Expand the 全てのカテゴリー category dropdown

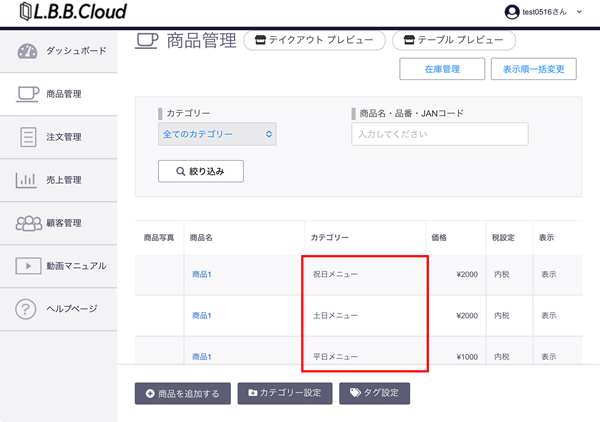(217, 134)
